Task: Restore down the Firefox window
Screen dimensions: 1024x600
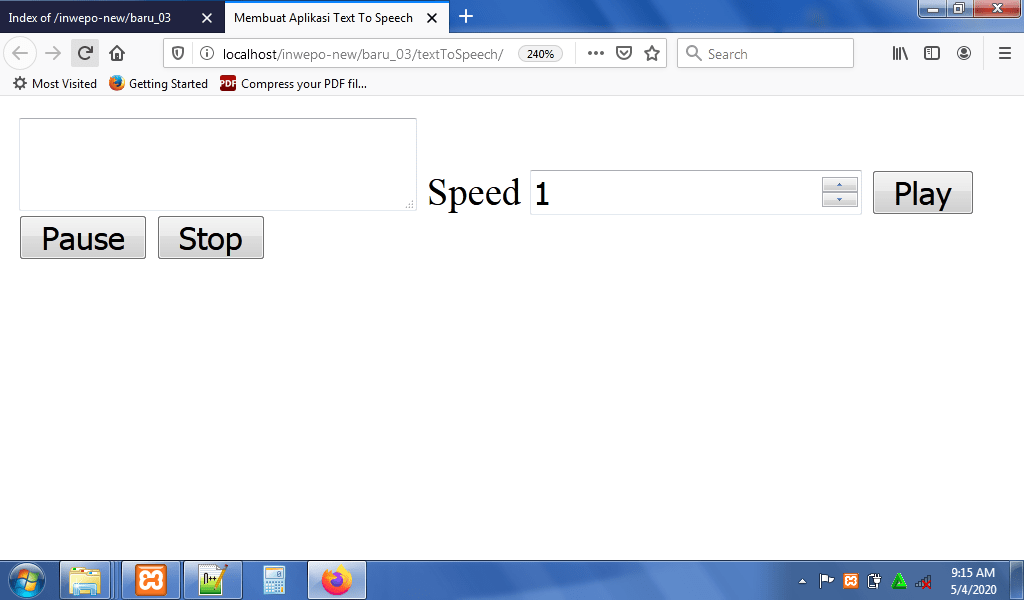Action: coord(959,8)
